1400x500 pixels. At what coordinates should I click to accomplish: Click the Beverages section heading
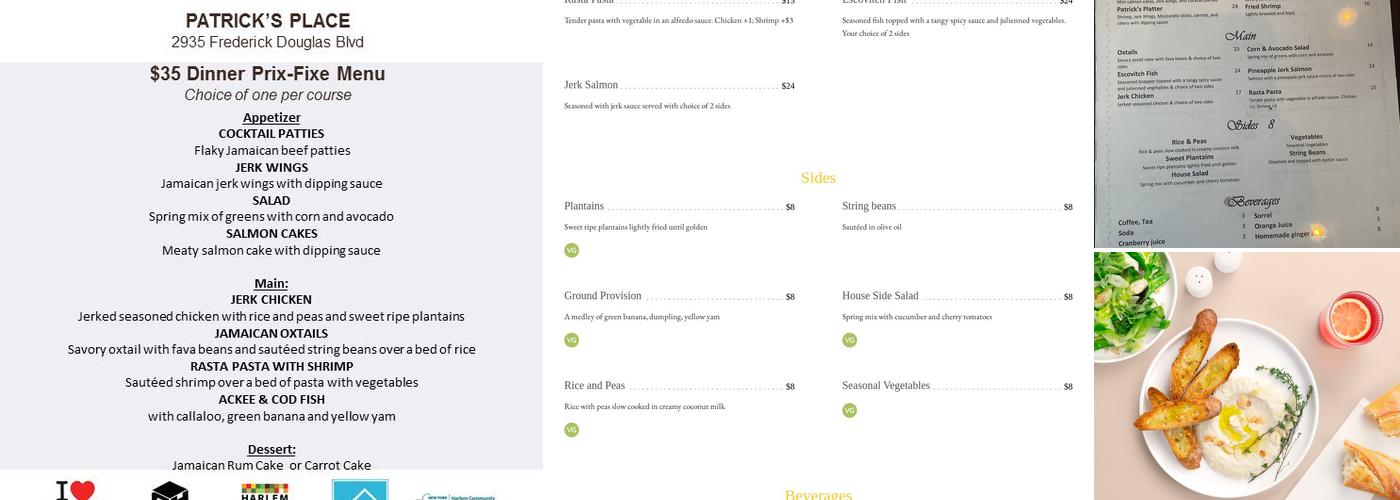(818, 494)
